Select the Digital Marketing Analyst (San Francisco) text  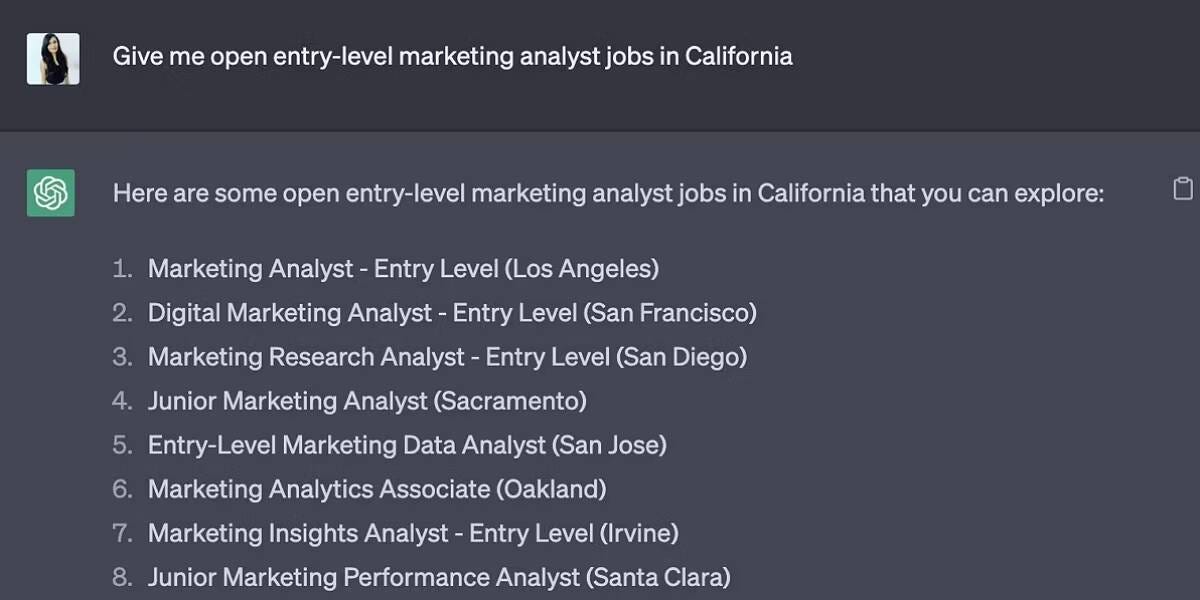[452, 313]
